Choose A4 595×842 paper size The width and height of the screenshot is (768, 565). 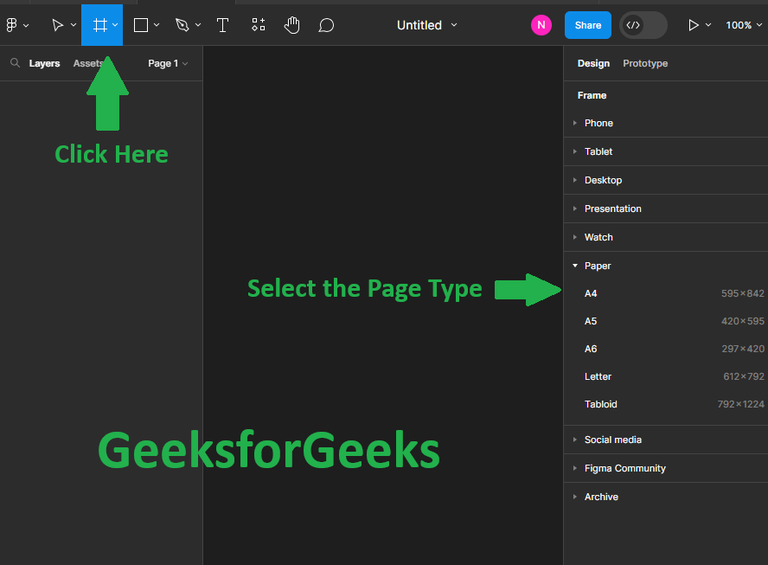click(x=666, y=294)
